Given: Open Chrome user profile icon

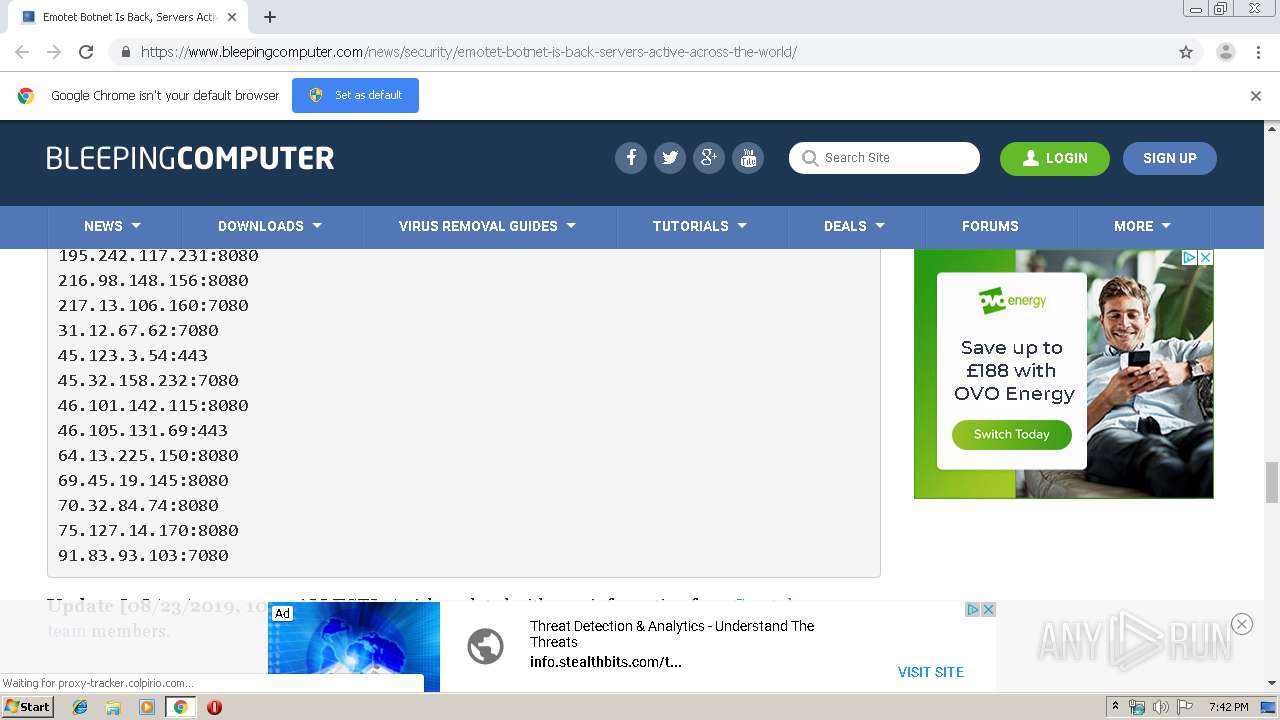Looking at the screenshot, I should (x=1226, y=52).
